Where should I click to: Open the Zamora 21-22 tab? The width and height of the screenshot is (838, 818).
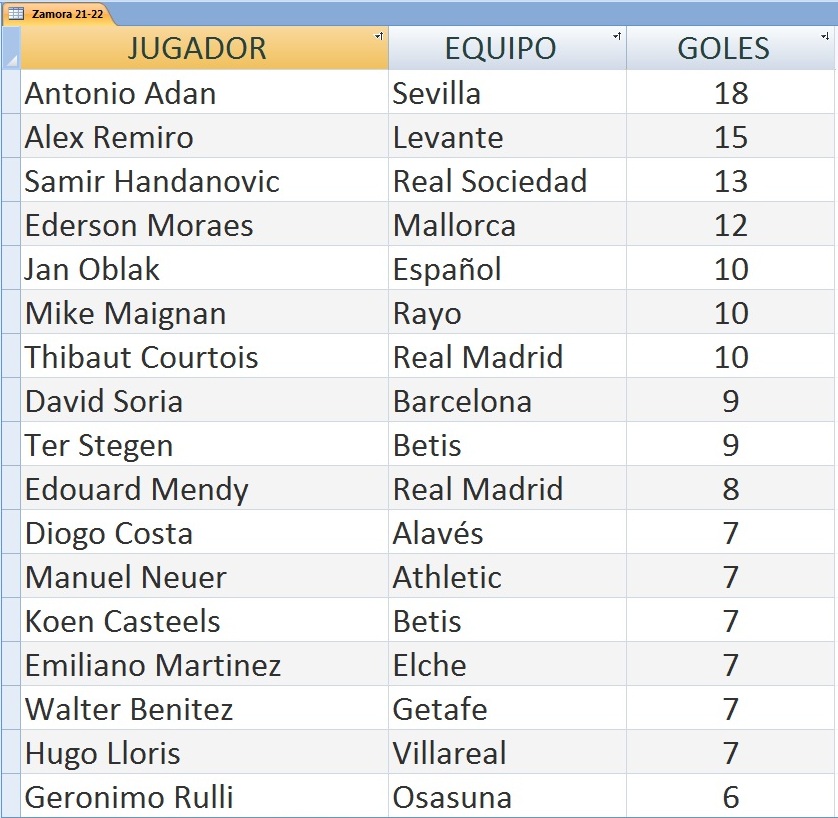tap(60, 14)
